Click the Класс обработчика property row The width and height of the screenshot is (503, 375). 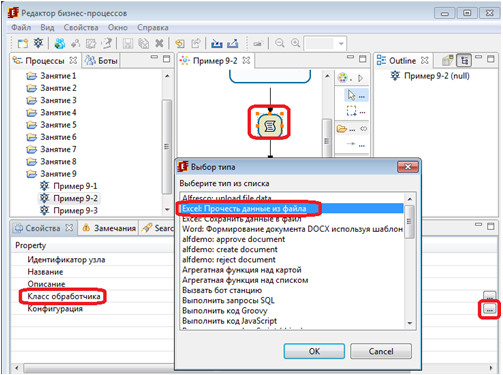pyautogui.click(x=64, y=296)
